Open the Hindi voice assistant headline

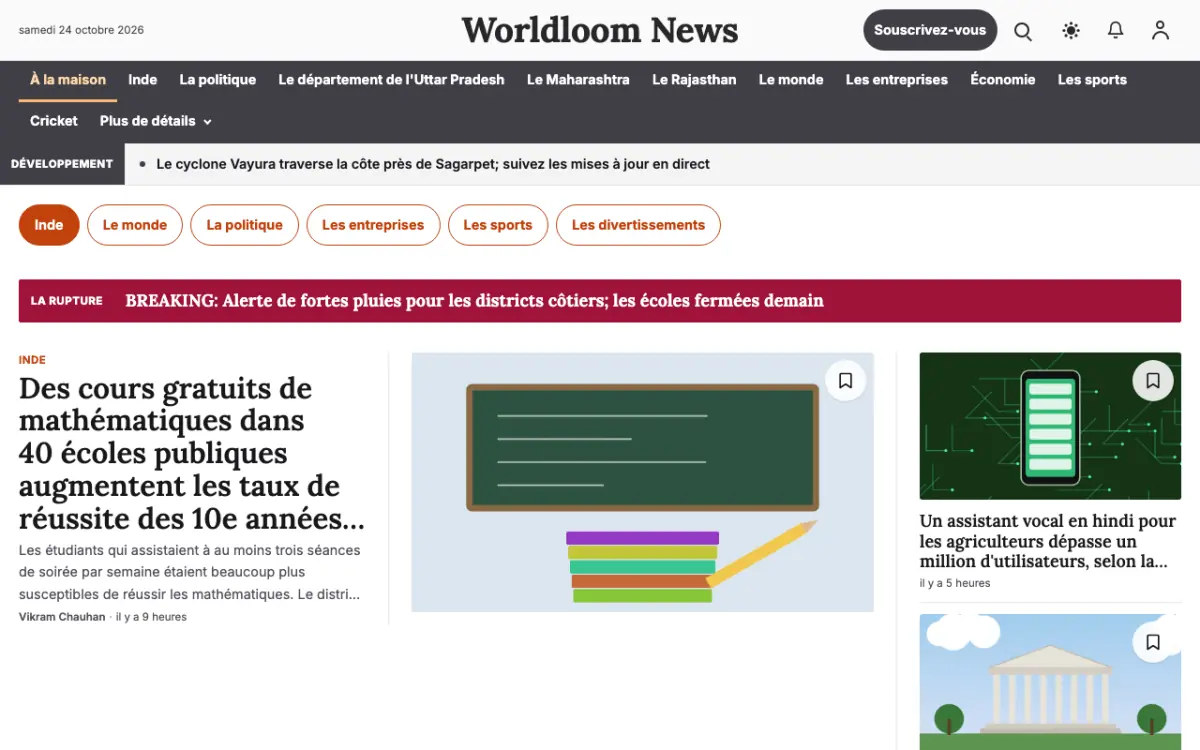[x=1048, y=541]
